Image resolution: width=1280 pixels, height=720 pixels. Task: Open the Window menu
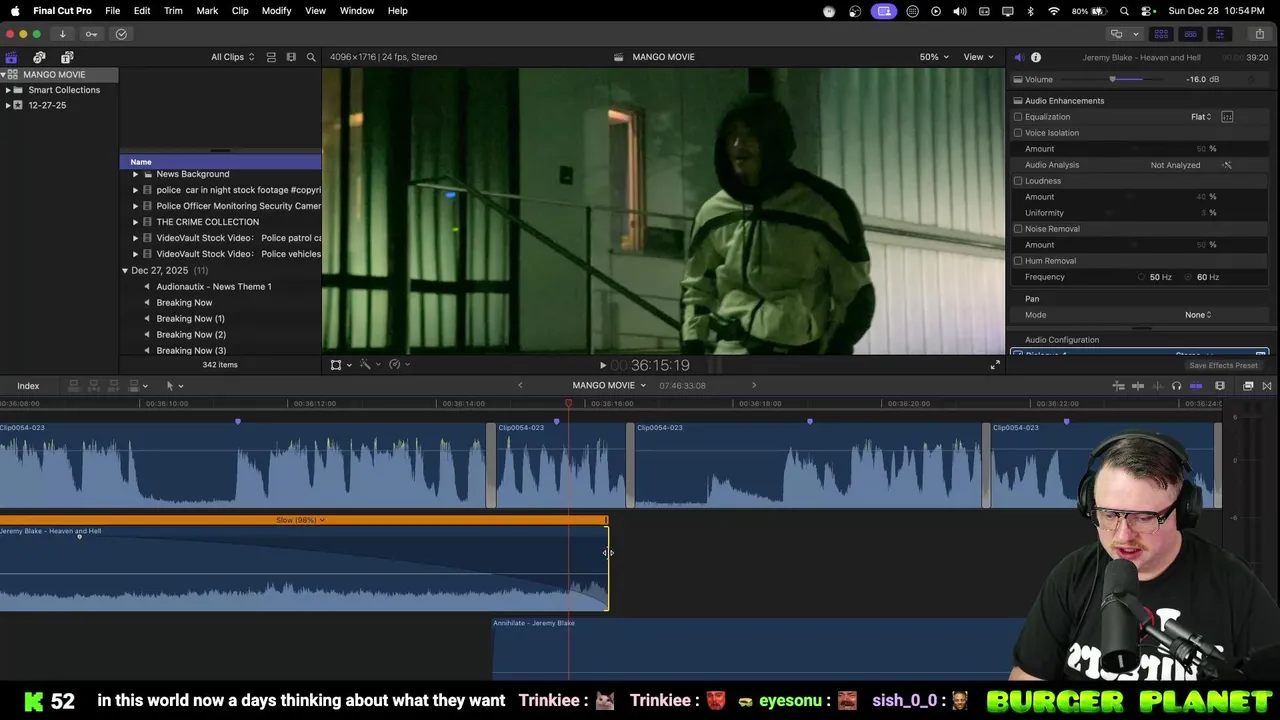coord(357,11)
